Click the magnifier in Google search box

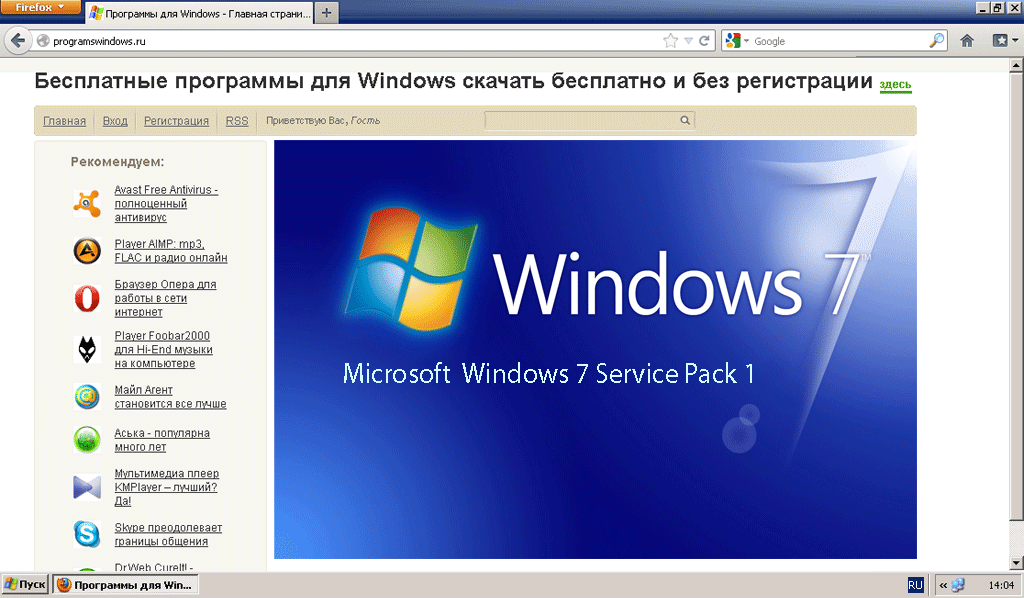(x=936, y=41)
